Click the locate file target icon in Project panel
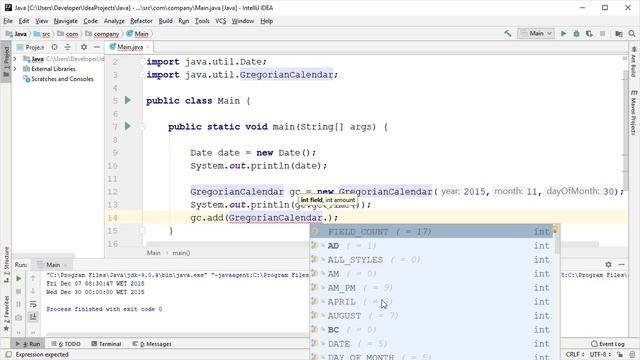 tap(54, 47)
